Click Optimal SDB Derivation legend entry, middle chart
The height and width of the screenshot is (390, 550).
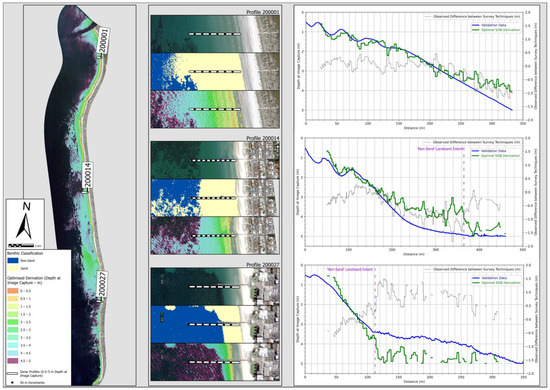point(496,156)
